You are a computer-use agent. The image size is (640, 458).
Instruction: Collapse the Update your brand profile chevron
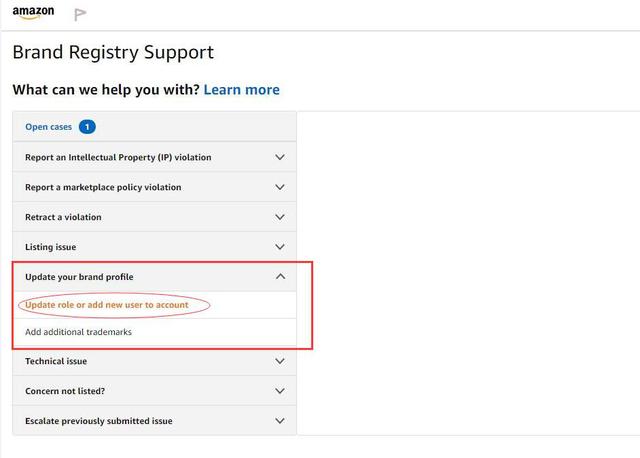pos(280,277)
